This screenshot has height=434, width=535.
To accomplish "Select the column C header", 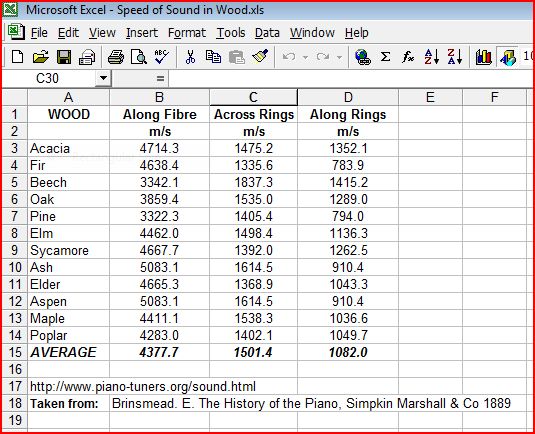I will 253,97.
